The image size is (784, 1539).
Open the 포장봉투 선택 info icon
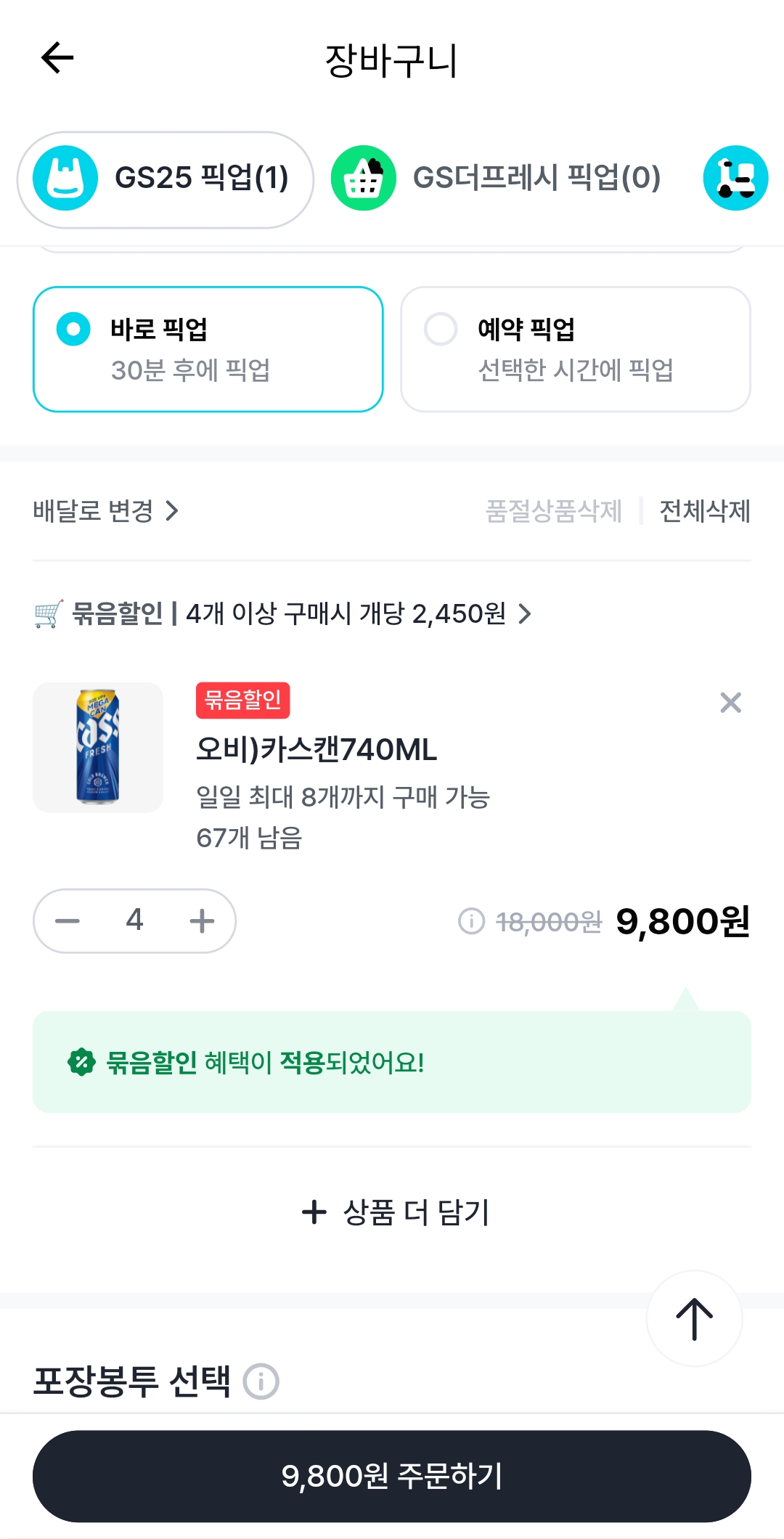261,1381
